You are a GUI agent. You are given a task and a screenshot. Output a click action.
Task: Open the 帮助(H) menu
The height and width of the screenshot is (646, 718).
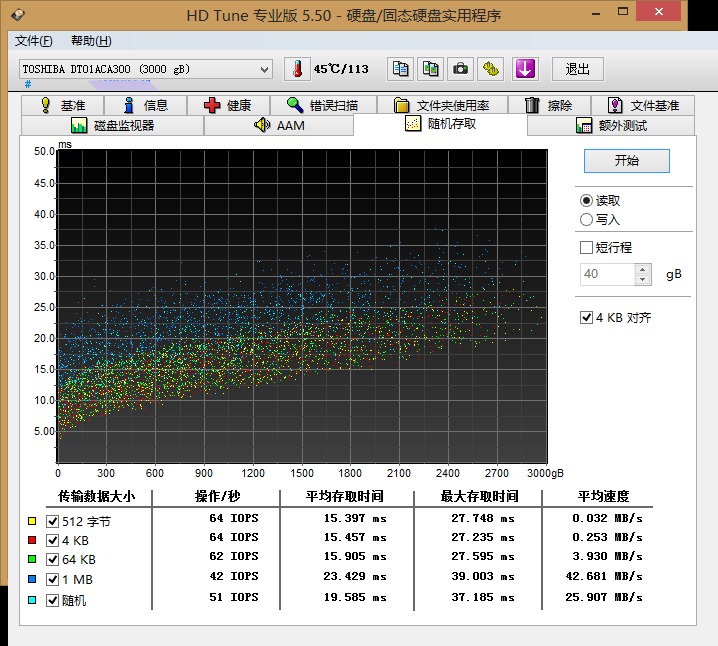pyautogui.click(x=91, y=41)
